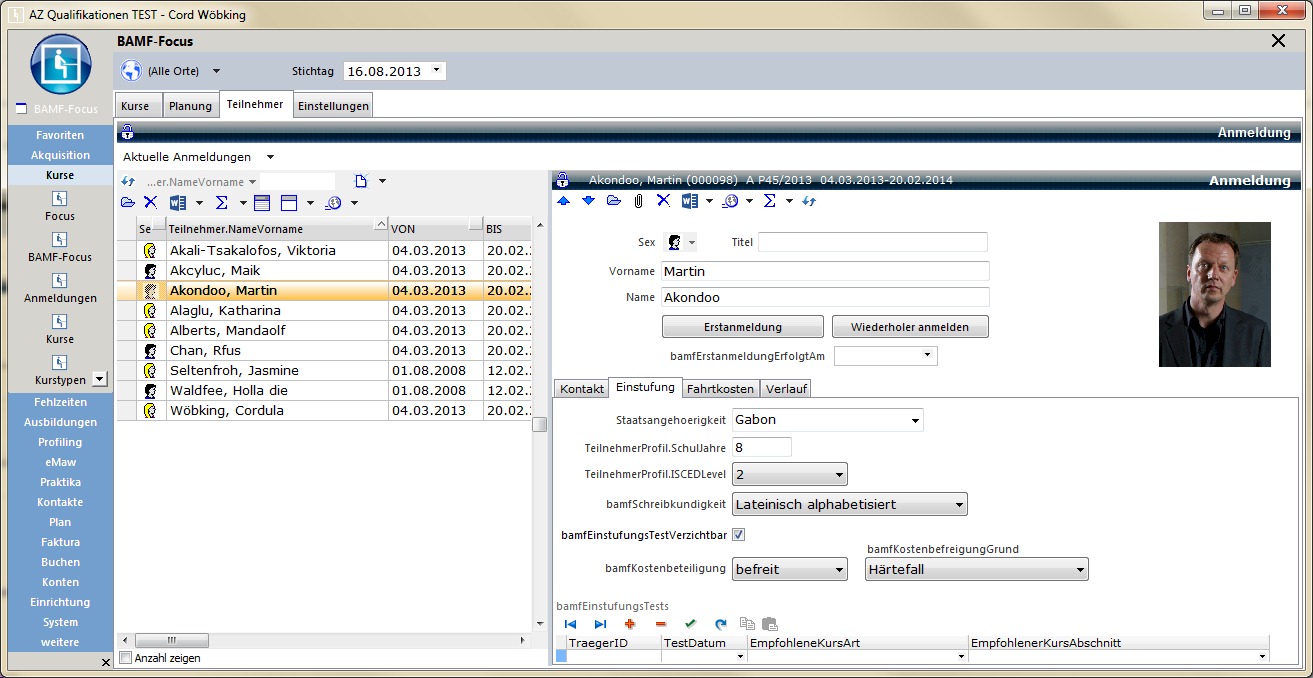Click the Word export icon in participant list toolbar
Viewport: 1313px width, 678px height.
tap(178, 203)
